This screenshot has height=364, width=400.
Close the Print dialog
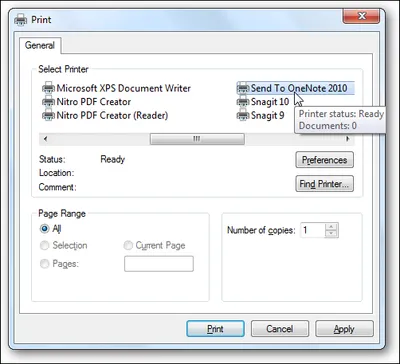click(361, 16)
